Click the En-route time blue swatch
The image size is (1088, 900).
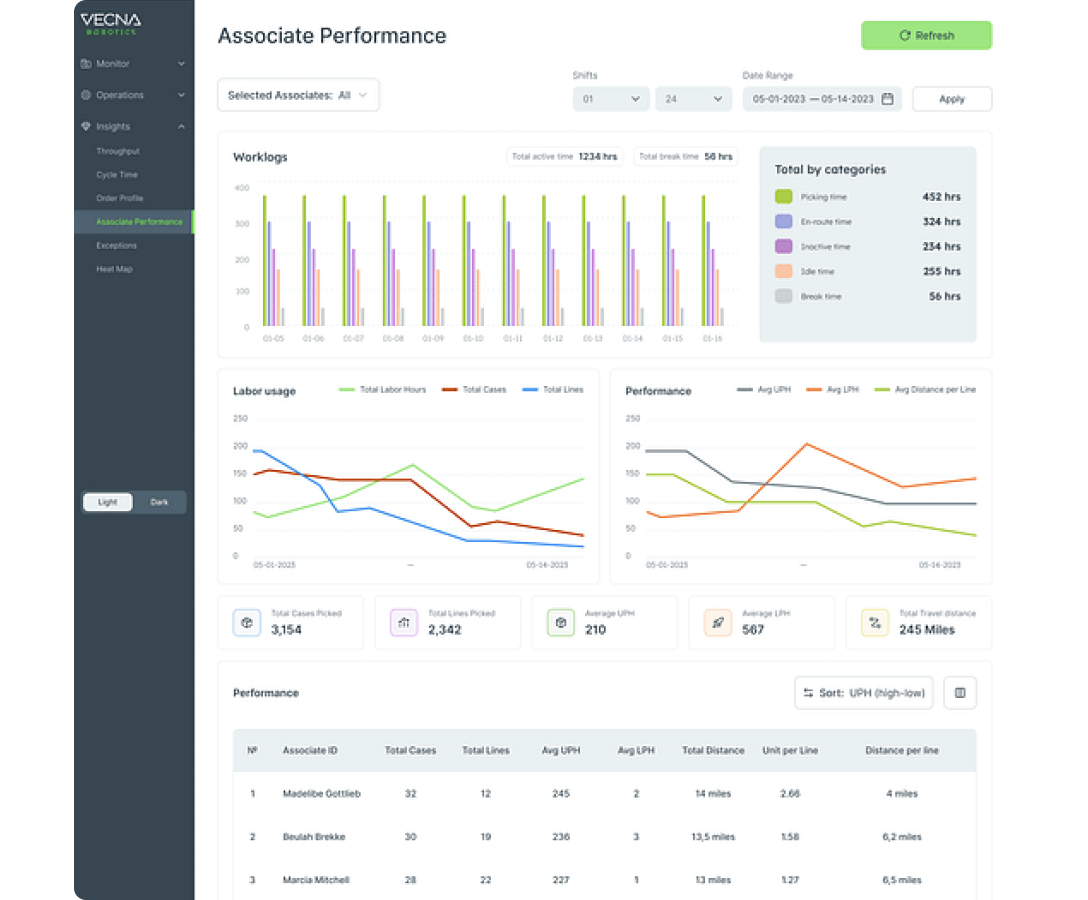coord(783,222)
